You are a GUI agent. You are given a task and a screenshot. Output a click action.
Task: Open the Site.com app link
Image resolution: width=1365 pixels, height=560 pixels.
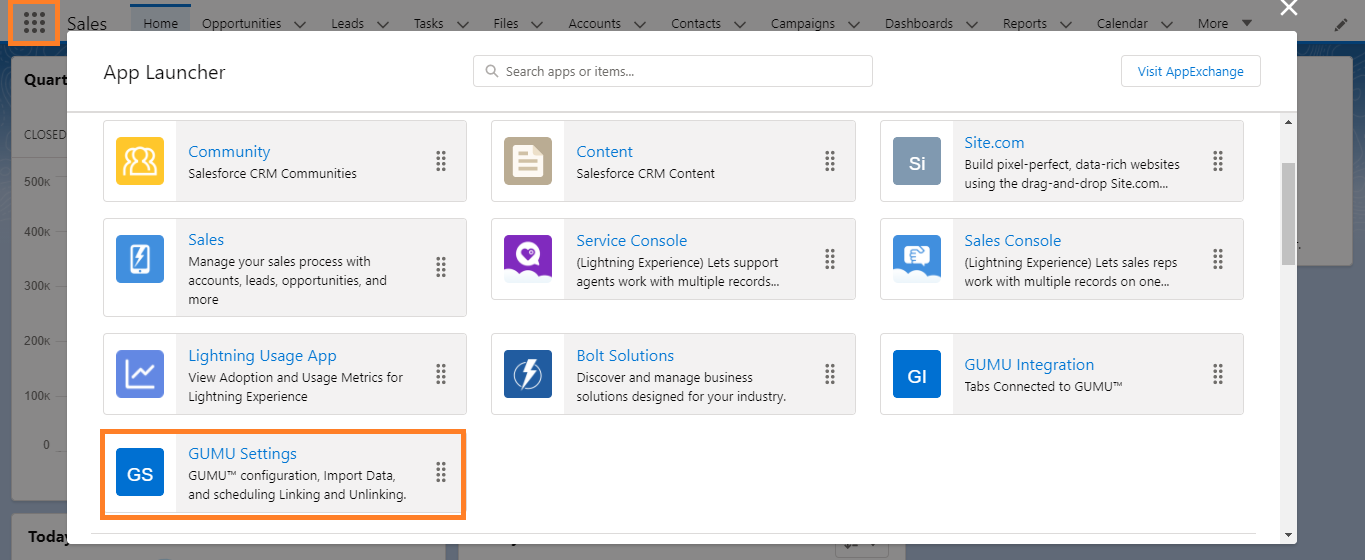(x=994, y=143)
